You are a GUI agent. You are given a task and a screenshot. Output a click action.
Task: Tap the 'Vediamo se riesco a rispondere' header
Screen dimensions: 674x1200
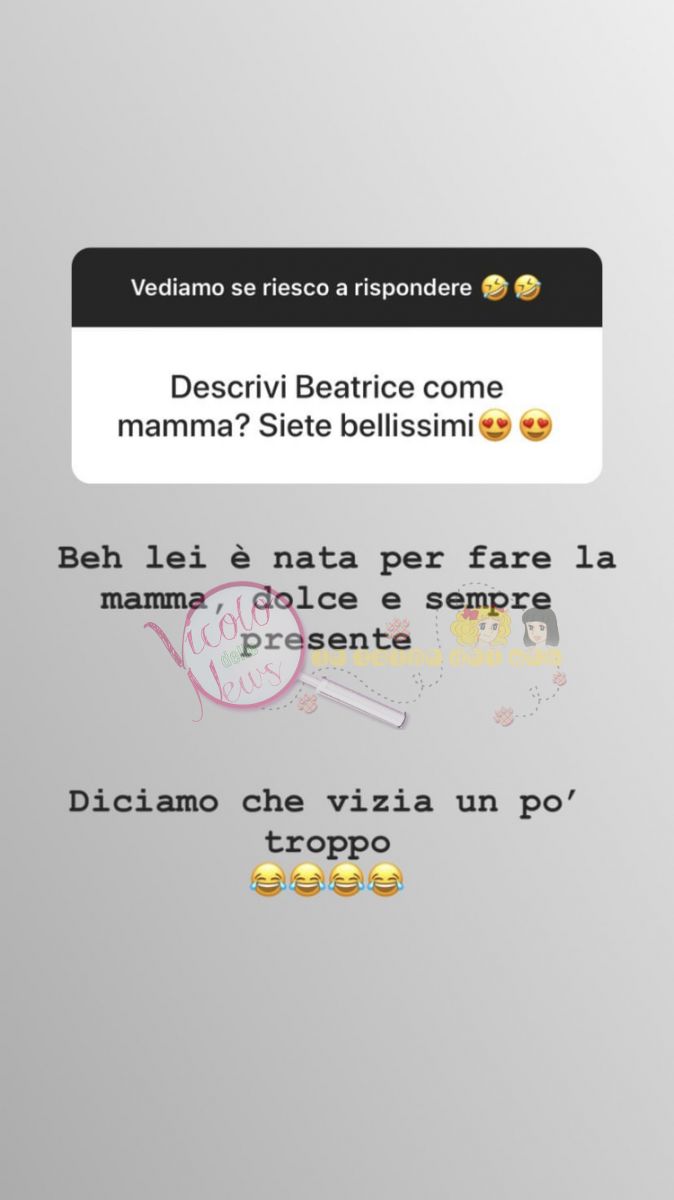[x=336, y=288]
